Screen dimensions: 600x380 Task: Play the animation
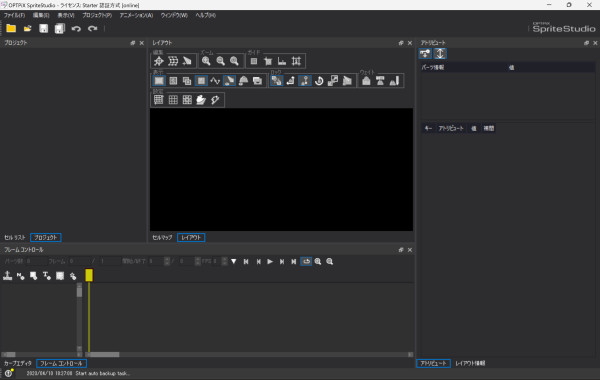(x=270, y=261)
